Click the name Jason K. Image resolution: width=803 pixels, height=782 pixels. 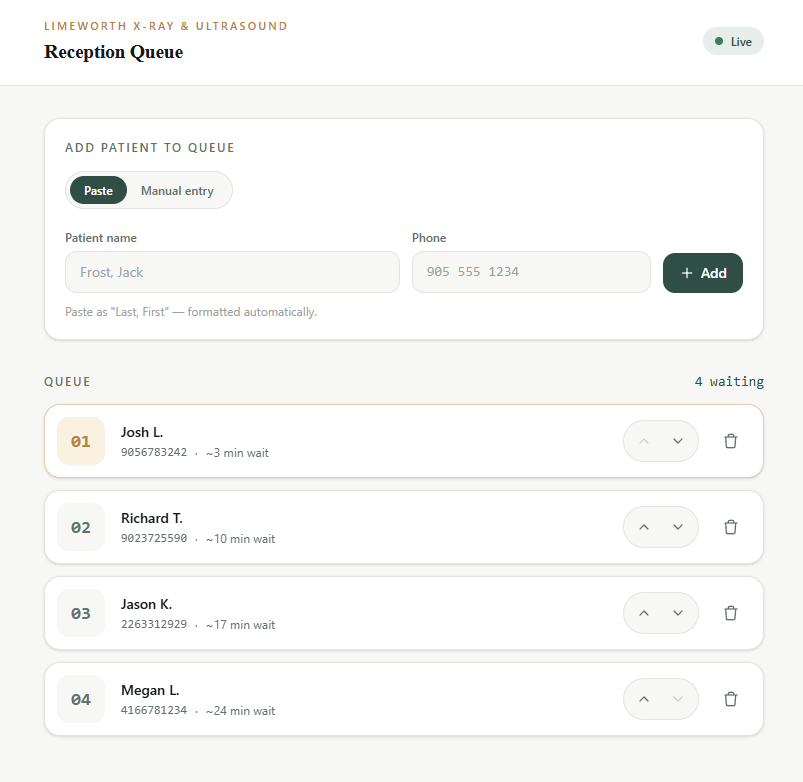pos(146,604)
